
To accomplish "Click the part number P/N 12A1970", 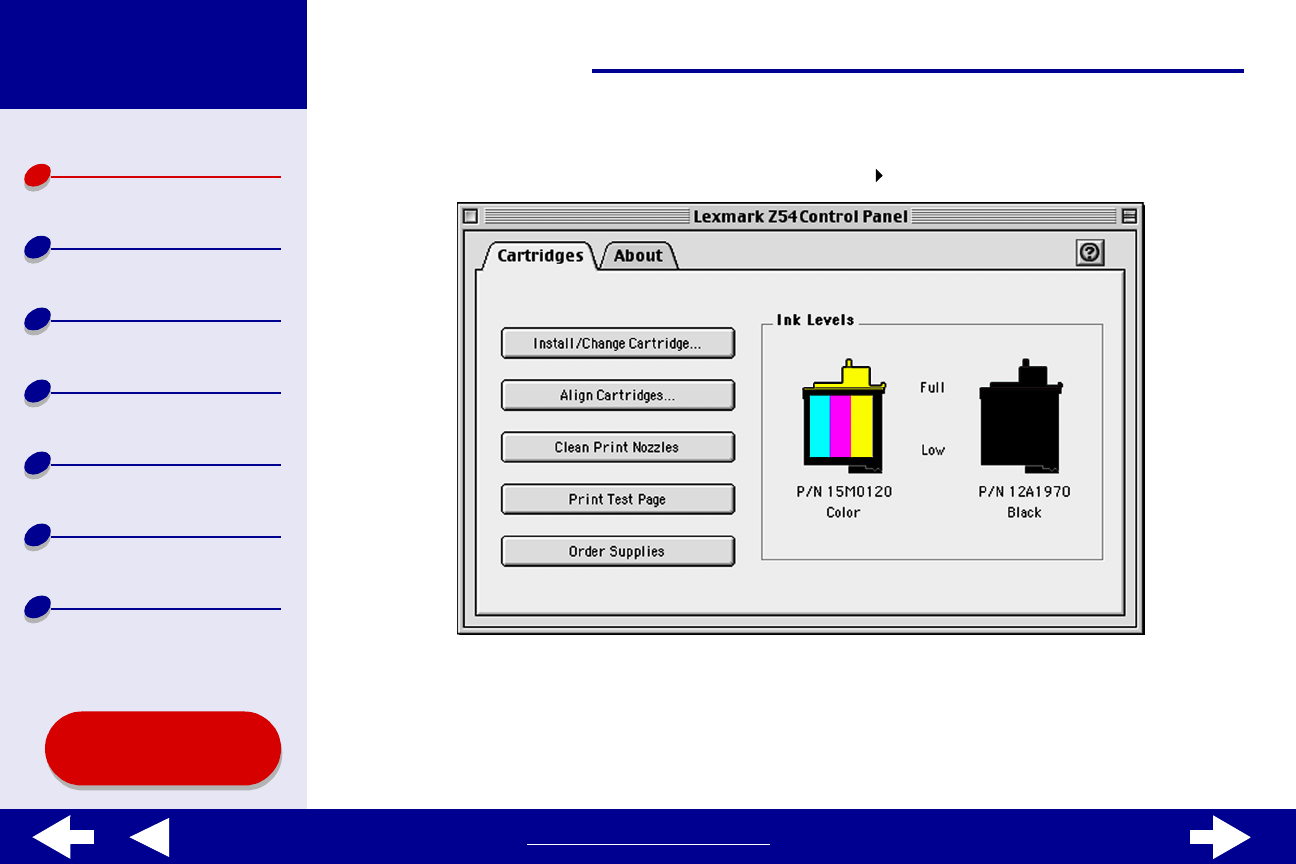I will (1024, 492).
